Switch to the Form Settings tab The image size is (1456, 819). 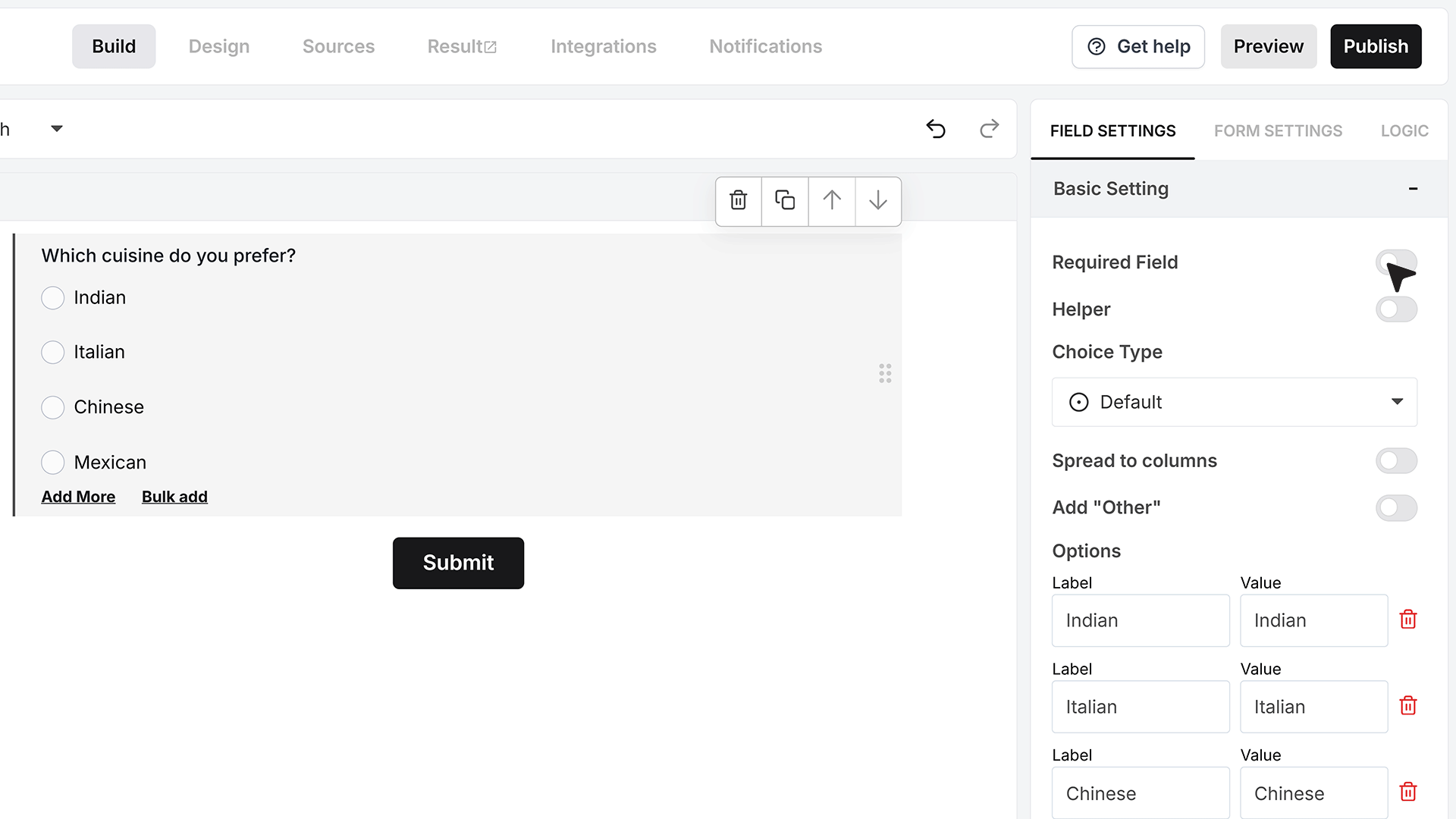1278,131
